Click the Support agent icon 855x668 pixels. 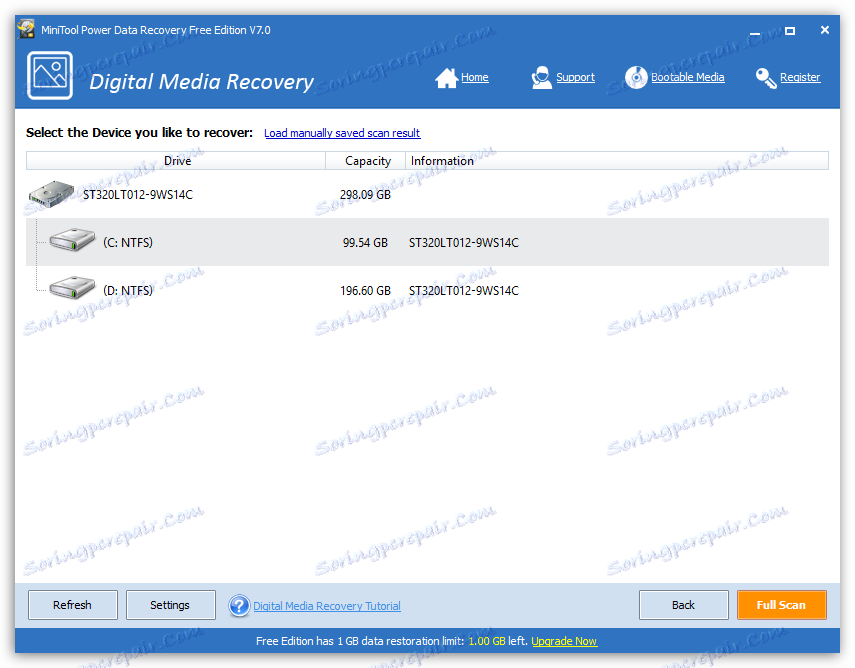541,77
